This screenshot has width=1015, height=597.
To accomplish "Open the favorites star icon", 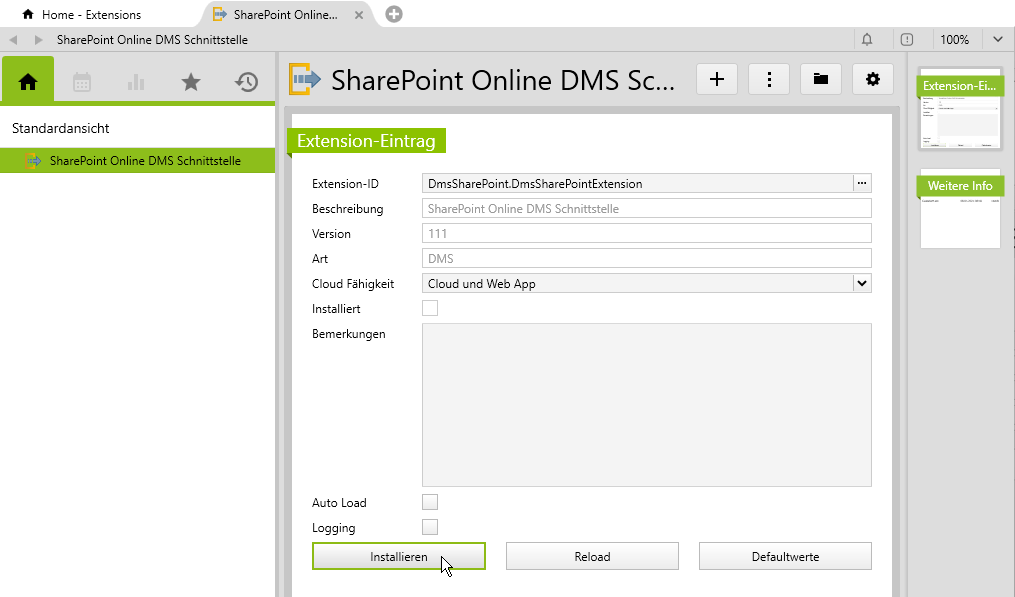I will pos(191,82).
